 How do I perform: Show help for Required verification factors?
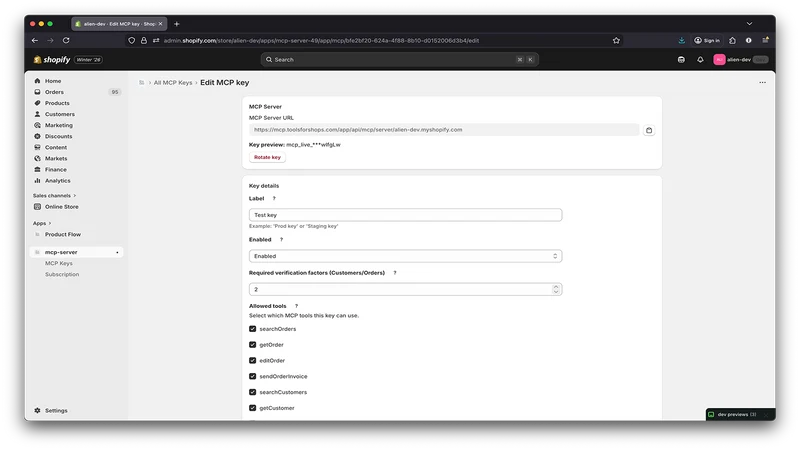tap(394, 273)
